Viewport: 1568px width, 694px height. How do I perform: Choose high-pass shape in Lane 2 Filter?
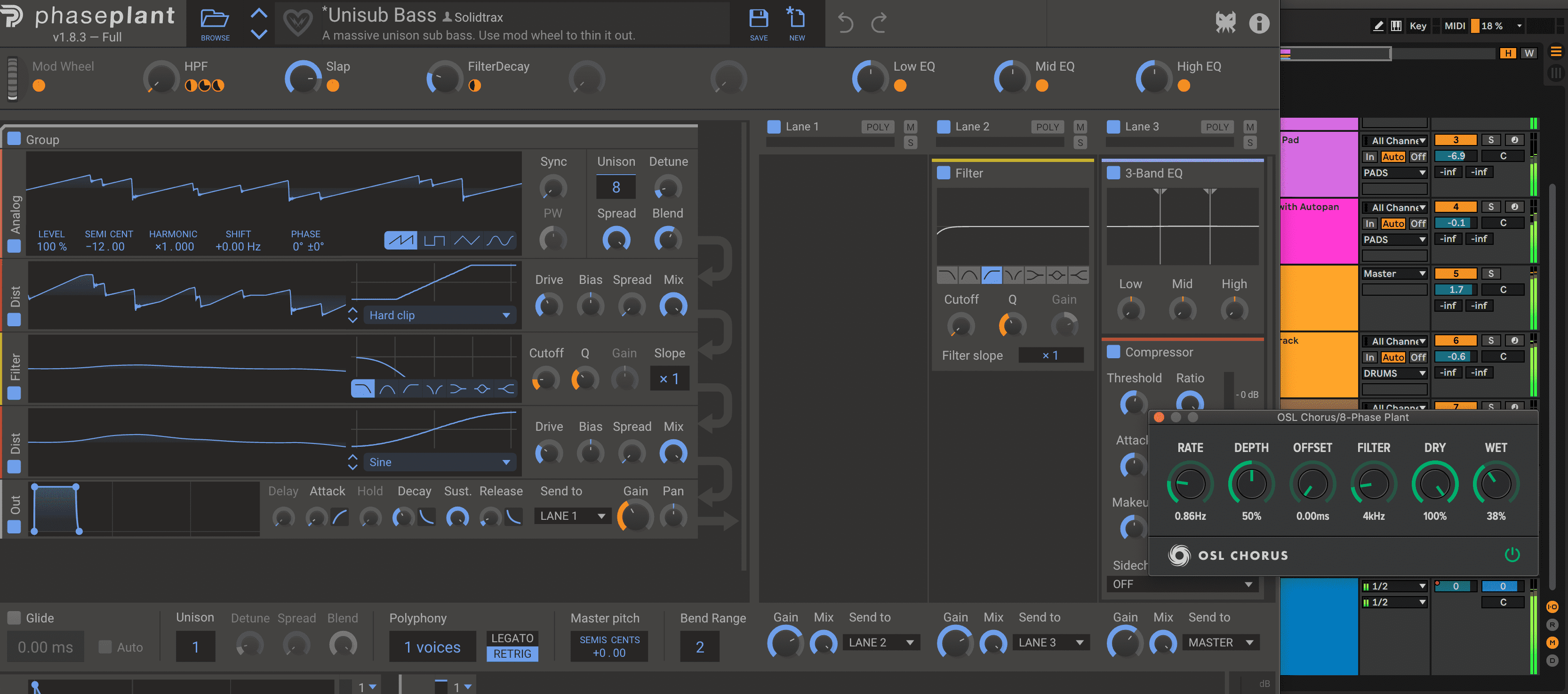(x=991, y=276)
